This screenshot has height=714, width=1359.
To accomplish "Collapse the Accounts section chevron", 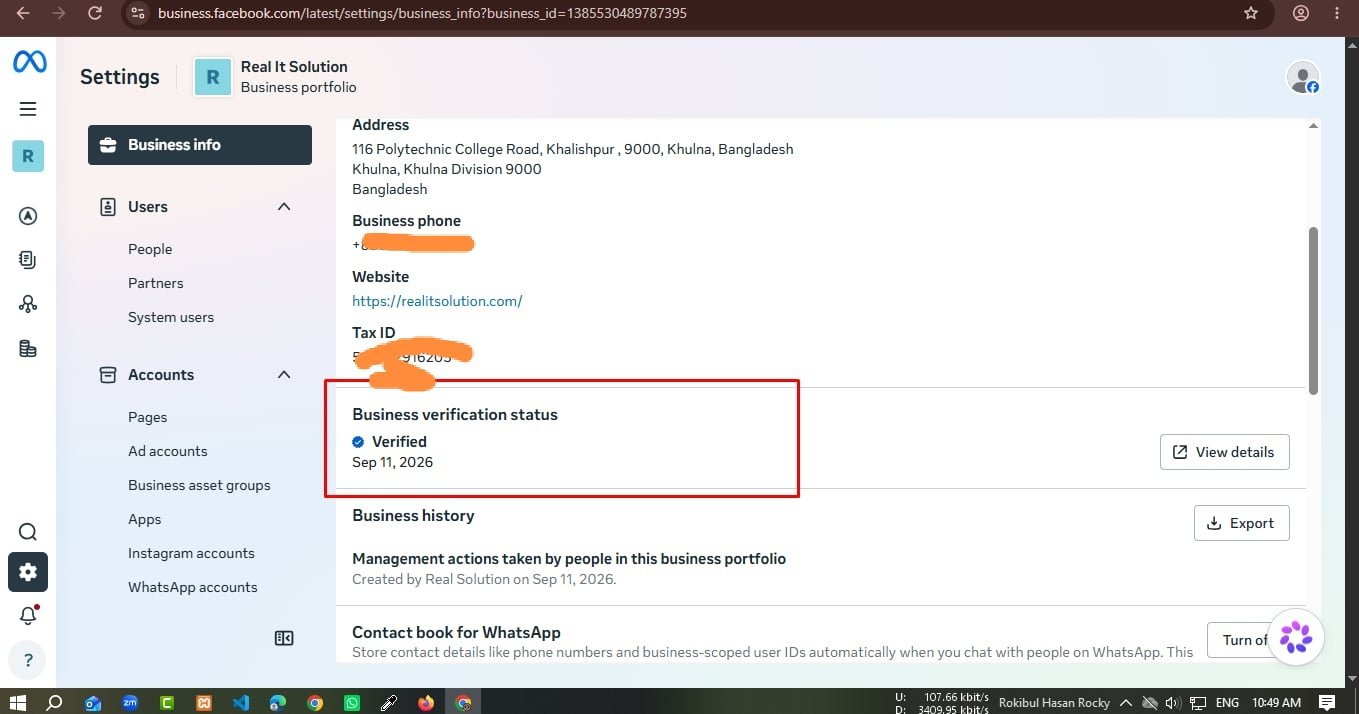I will (x=284, y=375).
